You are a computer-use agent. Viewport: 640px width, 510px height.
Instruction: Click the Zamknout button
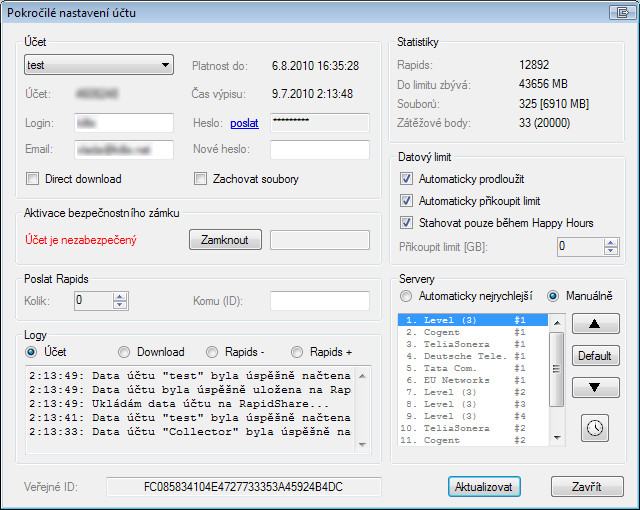225,239
